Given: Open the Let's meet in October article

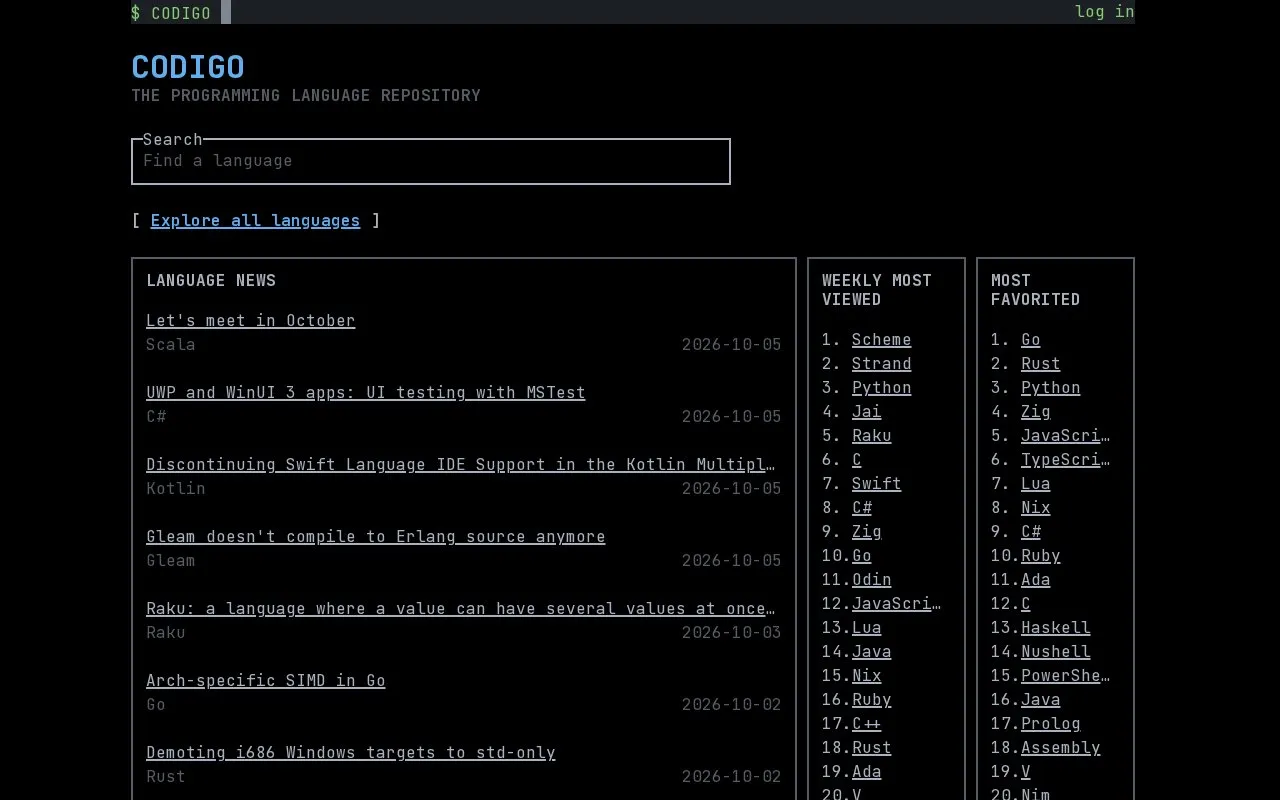Looking at the screenshot, I should (250, 320).
